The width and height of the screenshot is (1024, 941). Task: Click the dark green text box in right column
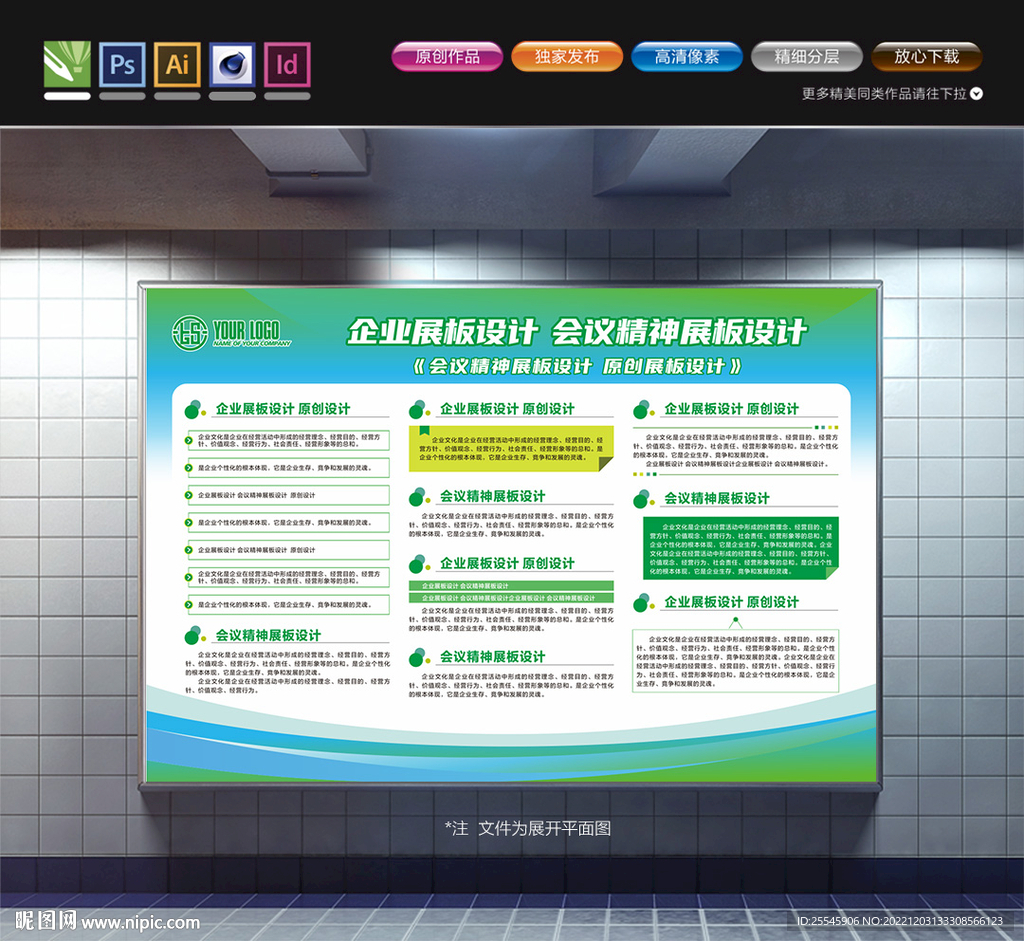[x=741, y=548]
